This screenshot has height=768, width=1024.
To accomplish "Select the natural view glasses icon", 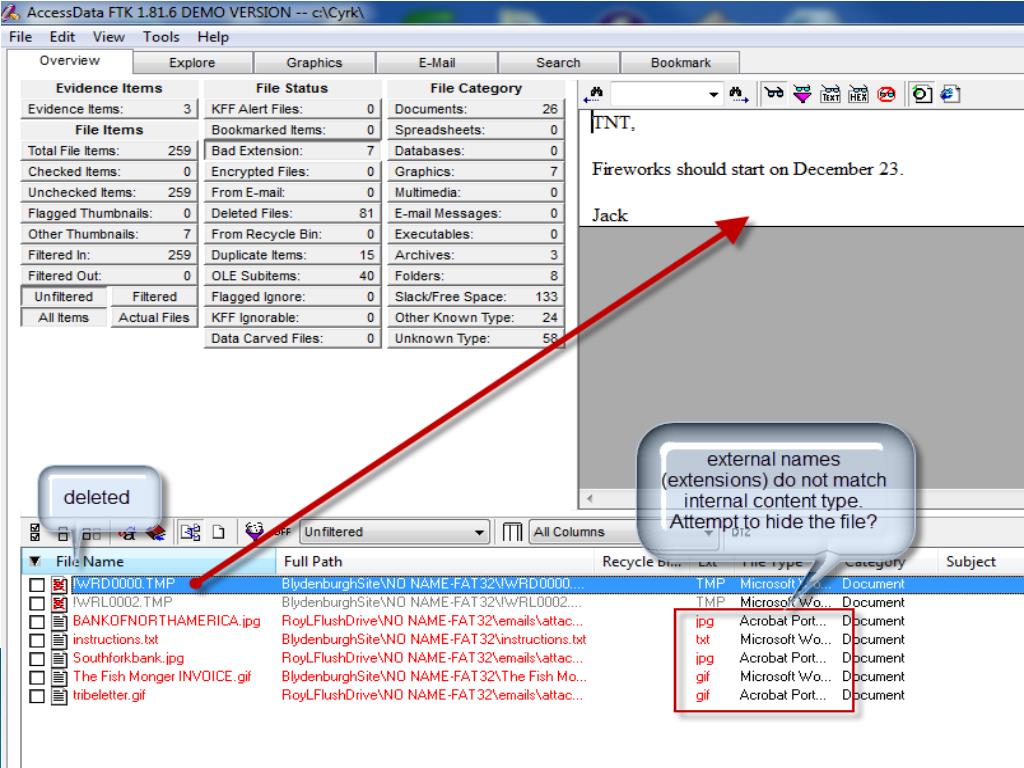I will 775,94.
